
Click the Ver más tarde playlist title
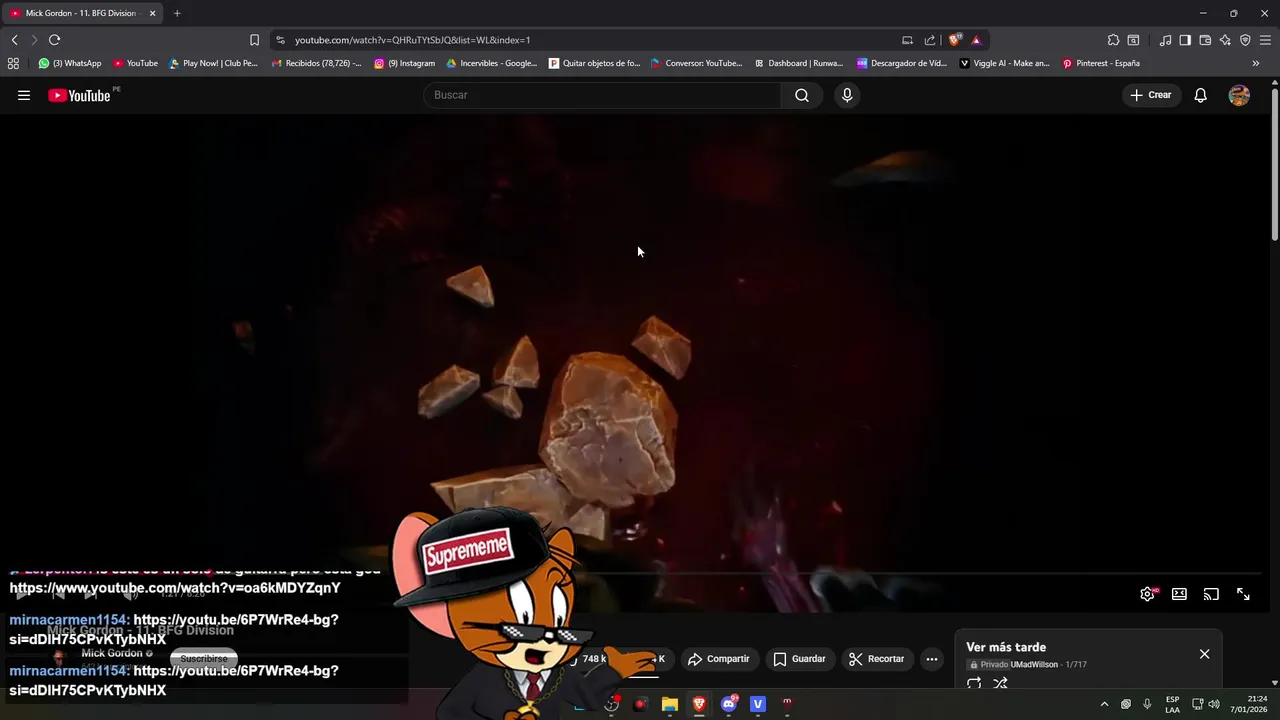tap(1006, 647)
